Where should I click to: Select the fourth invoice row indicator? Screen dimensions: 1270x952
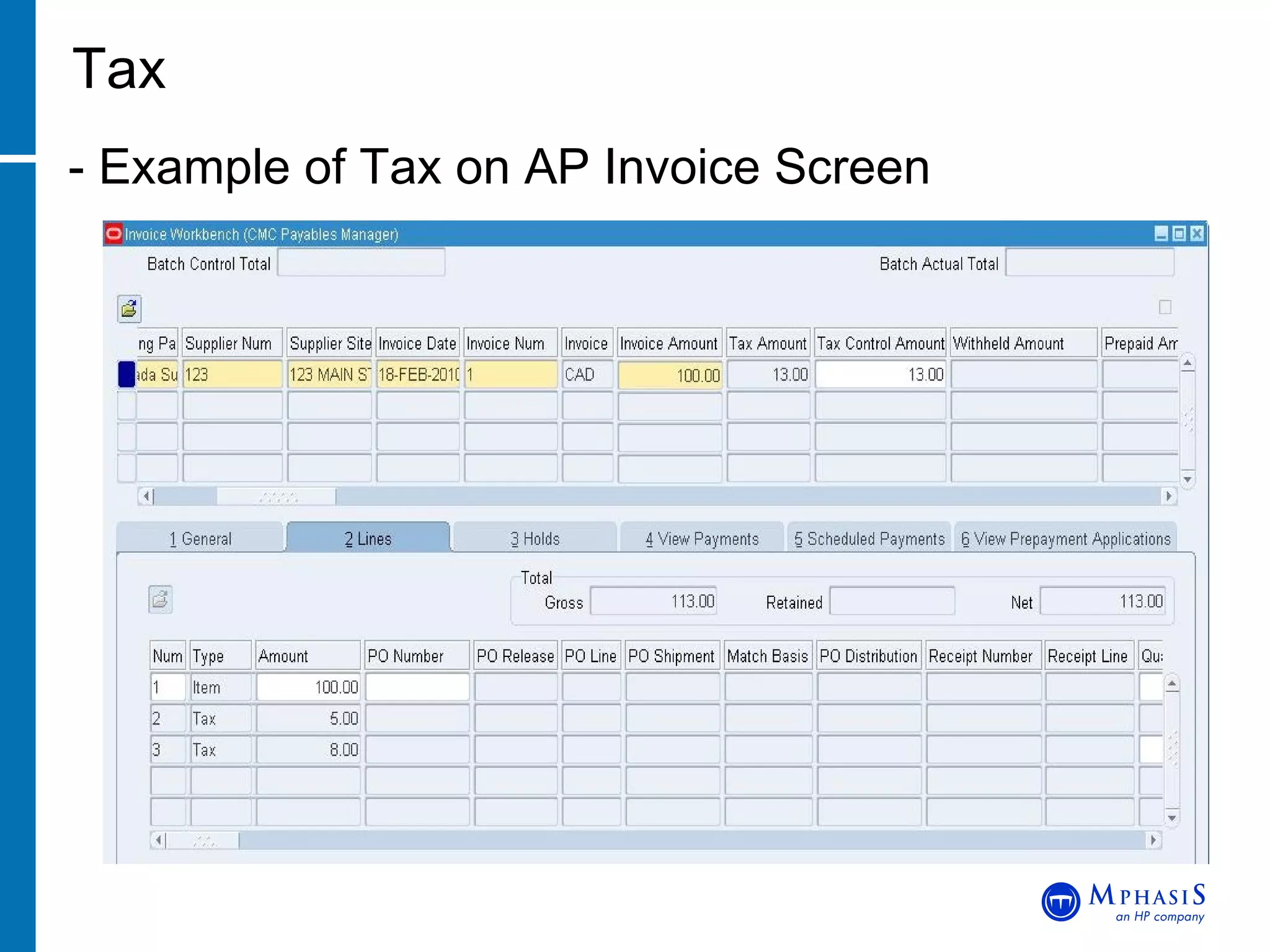(x=127, y=468)
